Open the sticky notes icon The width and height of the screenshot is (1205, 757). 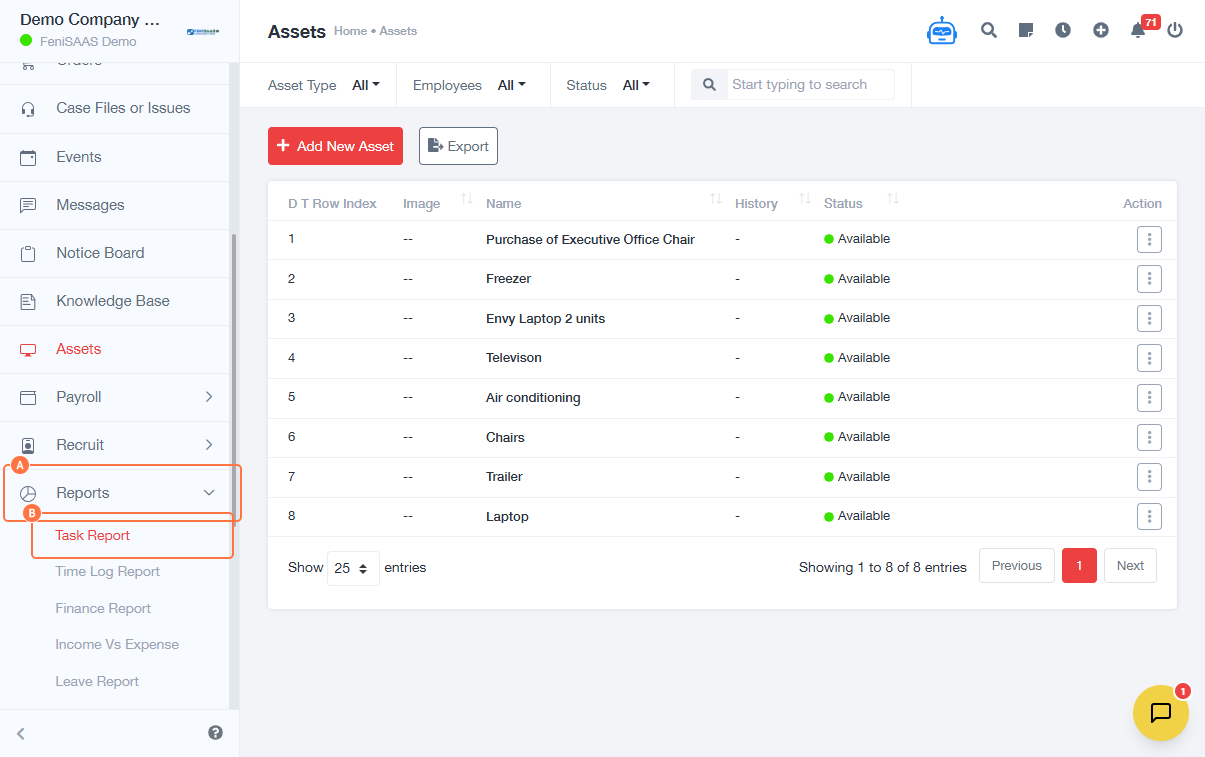(x=1026, y=30)
